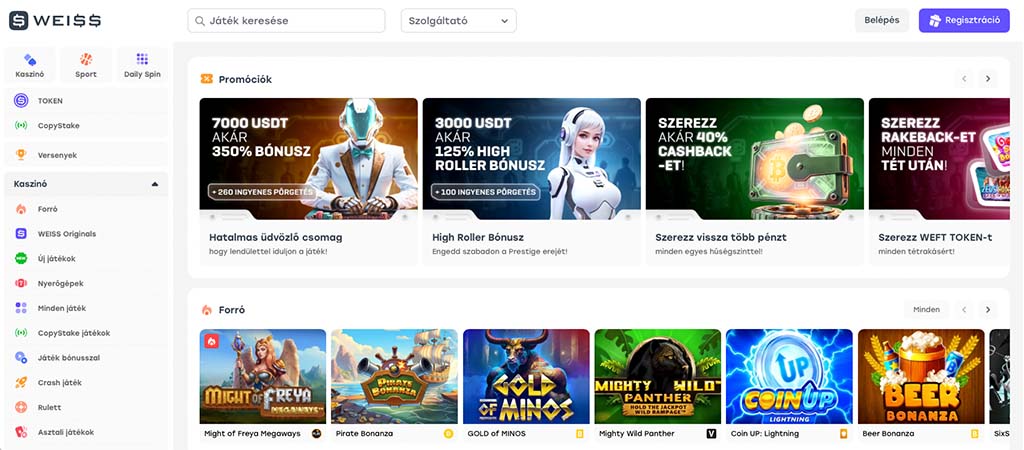Screen dimensions: 1024x450
Task: Click the Forró flame sidebar icon
Action: (x=21, y=209)
